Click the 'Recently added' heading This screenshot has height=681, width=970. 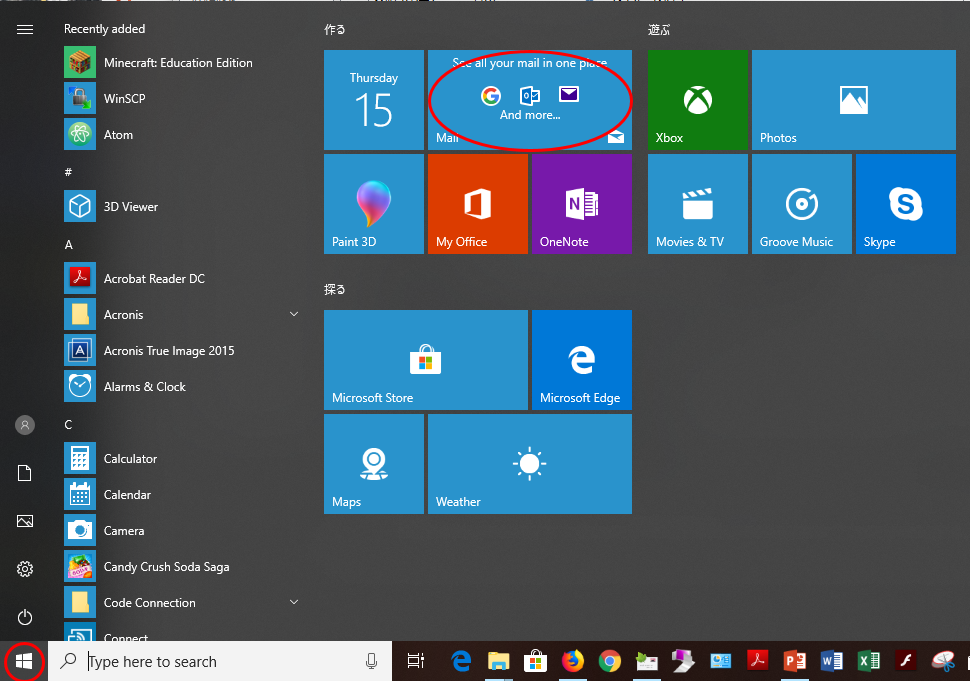tap(105, 29)
